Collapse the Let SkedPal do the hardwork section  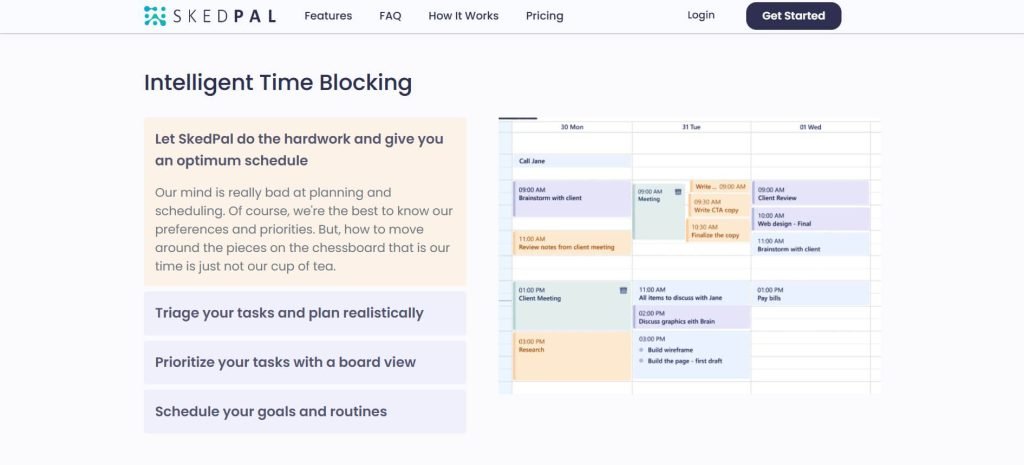[305, 150]
